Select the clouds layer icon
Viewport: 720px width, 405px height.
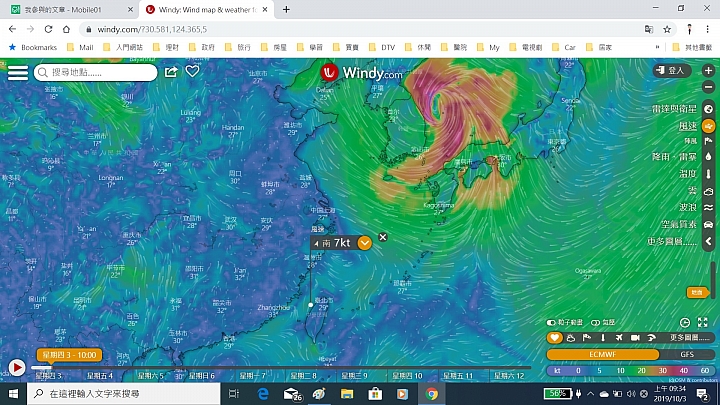709,191
